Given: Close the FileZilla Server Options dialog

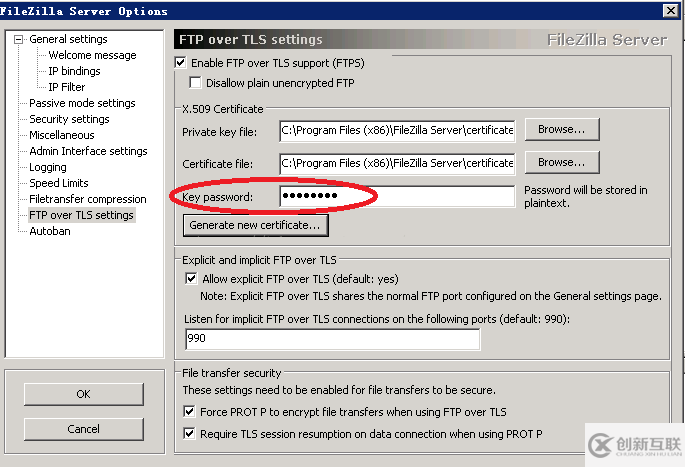Looking at the screenshot, I should (x=669, y=11).
